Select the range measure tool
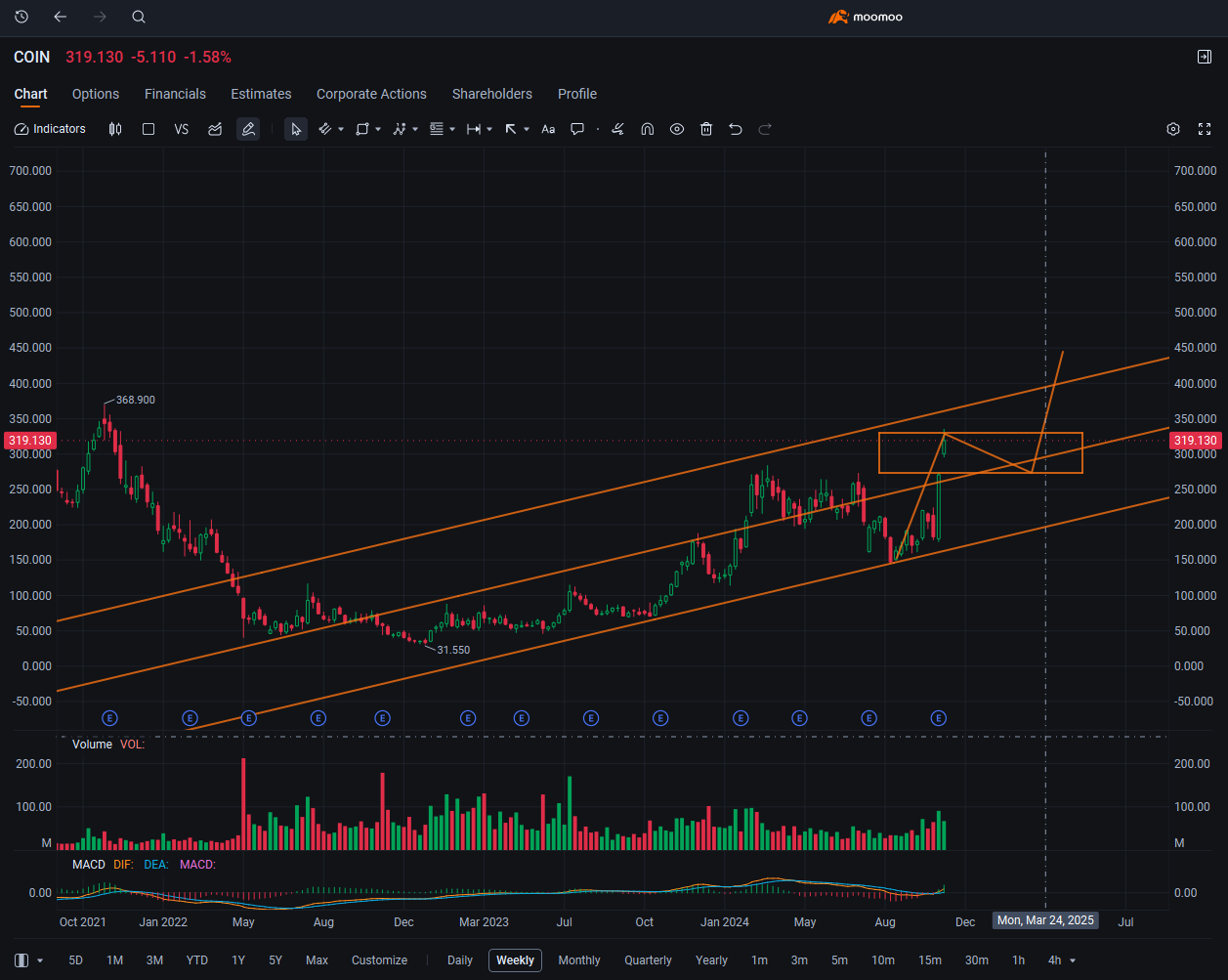Viewport: 1228px width, 980px height. pyautogui.click(x=474, y=129)
